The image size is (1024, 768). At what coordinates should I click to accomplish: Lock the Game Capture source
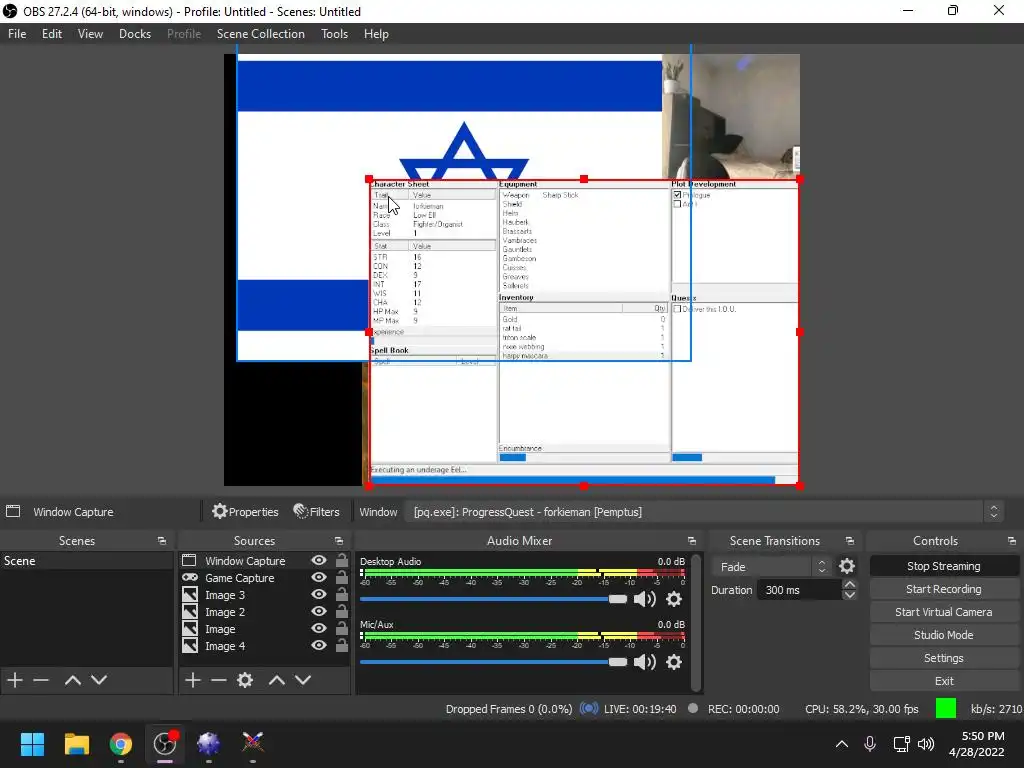coord(342,577)
